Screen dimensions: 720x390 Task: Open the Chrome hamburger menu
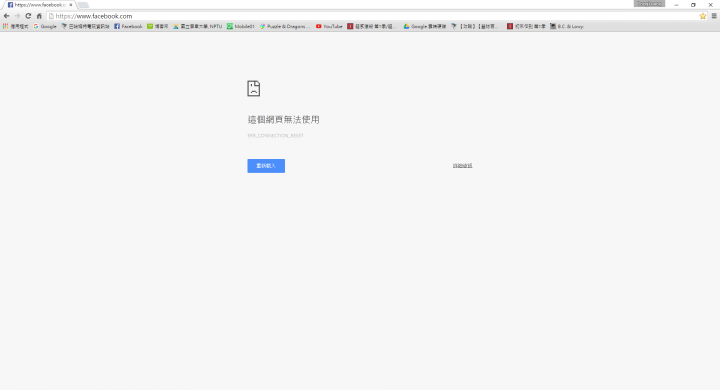tap(714, 16)
